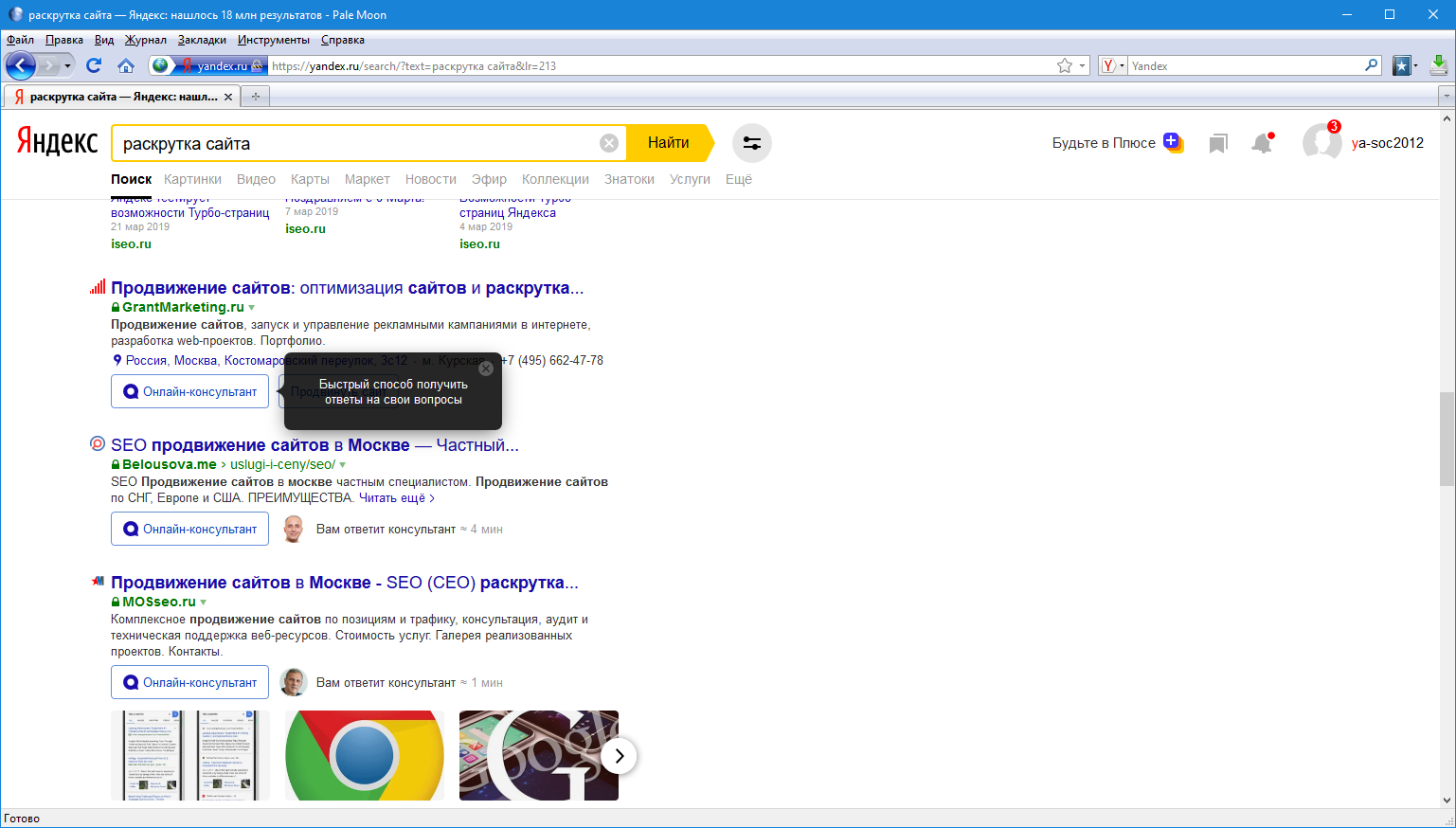Open the Закладки menu
The image size is (1456, 828).
pos(202,40)
